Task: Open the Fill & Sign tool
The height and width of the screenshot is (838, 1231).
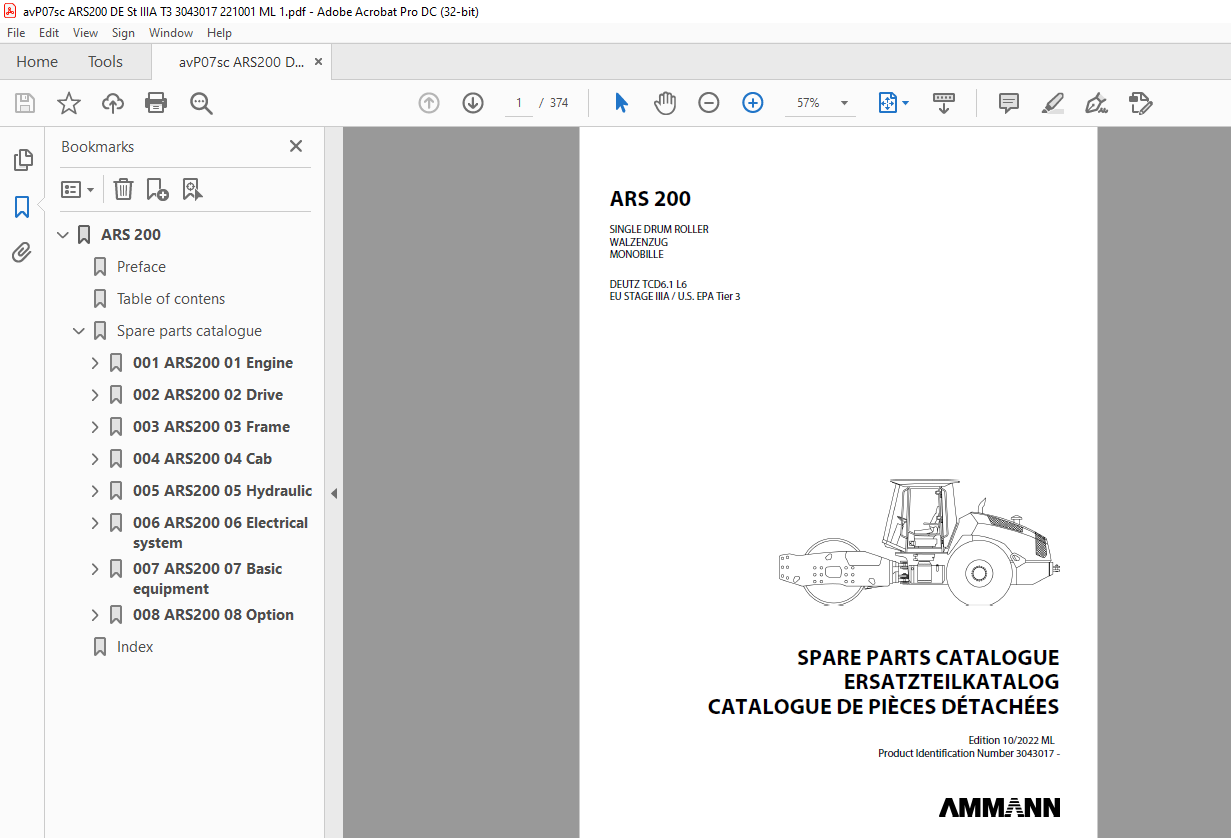Action: point(1096,103)
